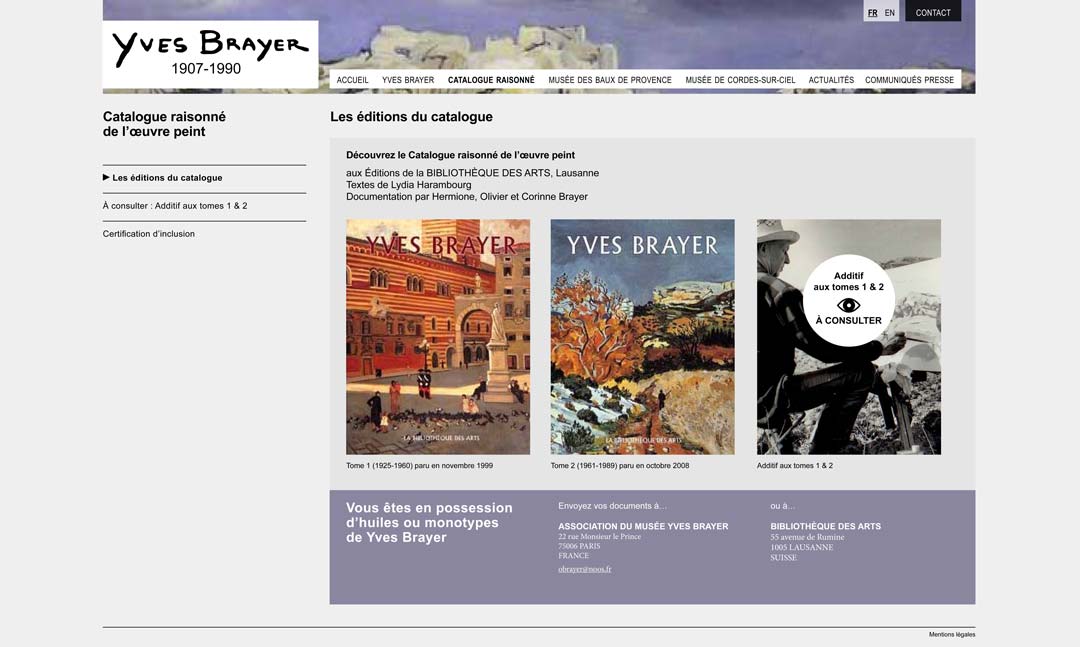The height and width of the screenshot is (647, 1080).
Task: Click Vous êtes en possession d'huiles text
Action: [x=429, y=522]
